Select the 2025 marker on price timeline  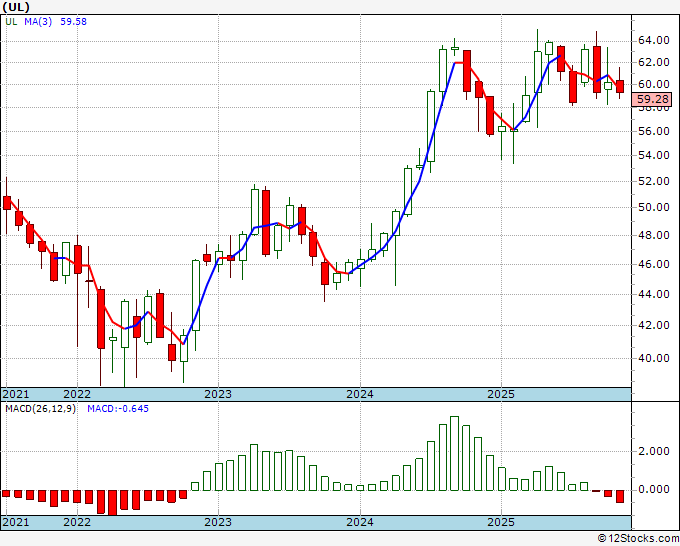(x=501, y=394)
